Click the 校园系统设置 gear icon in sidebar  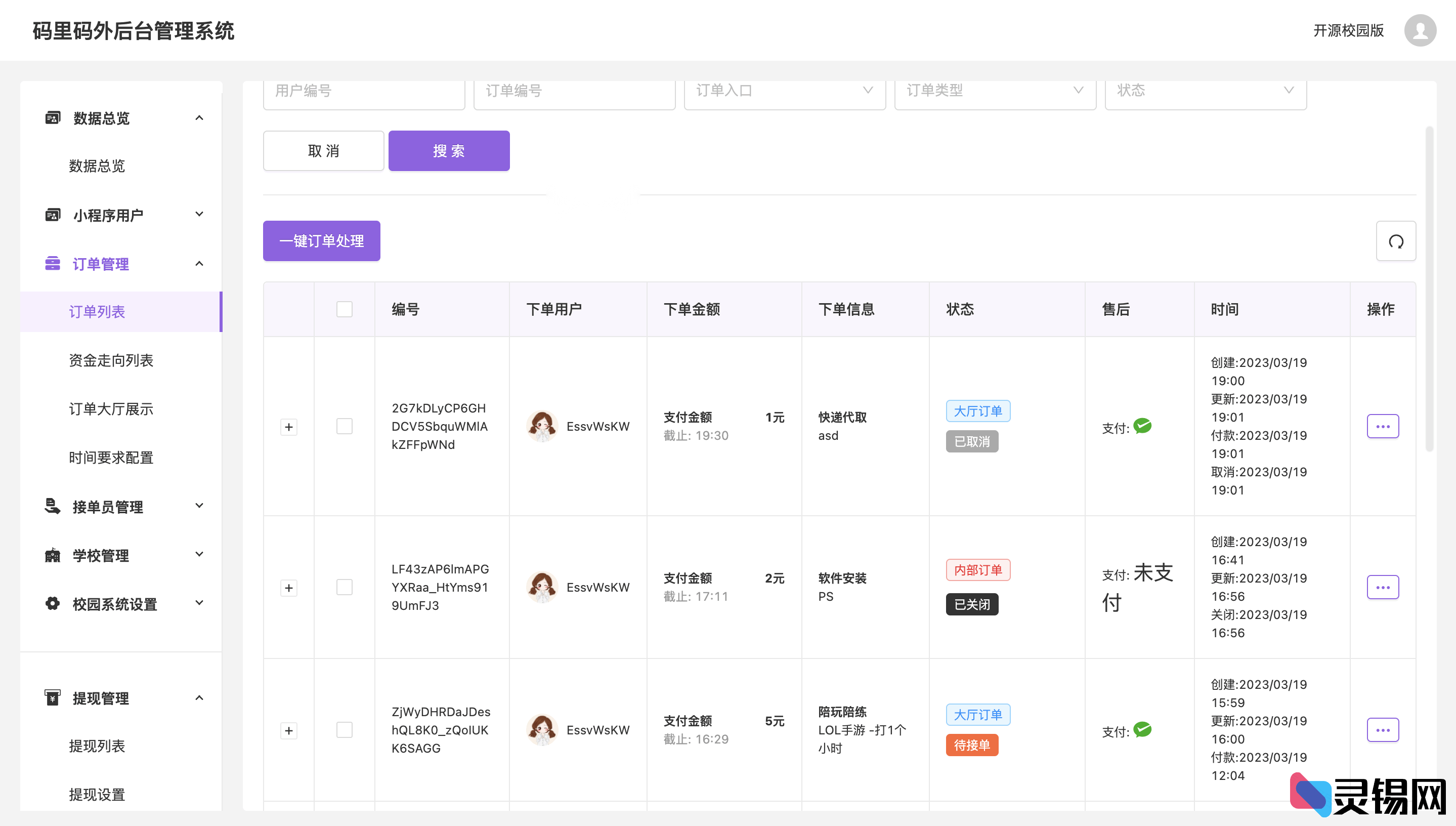pyautogui.click(x=52, y=603)
